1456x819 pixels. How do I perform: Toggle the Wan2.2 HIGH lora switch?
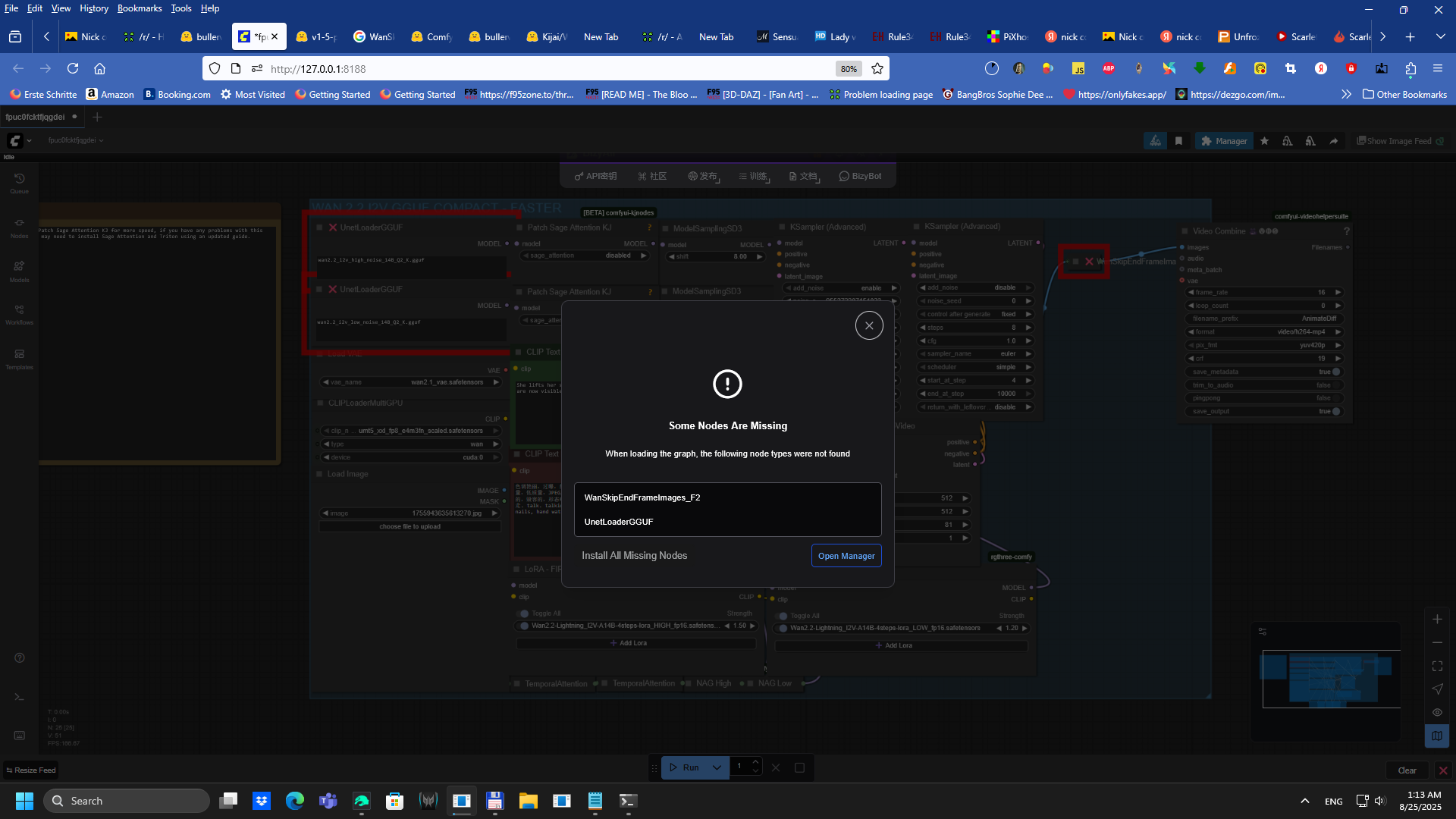pos(523,626)
